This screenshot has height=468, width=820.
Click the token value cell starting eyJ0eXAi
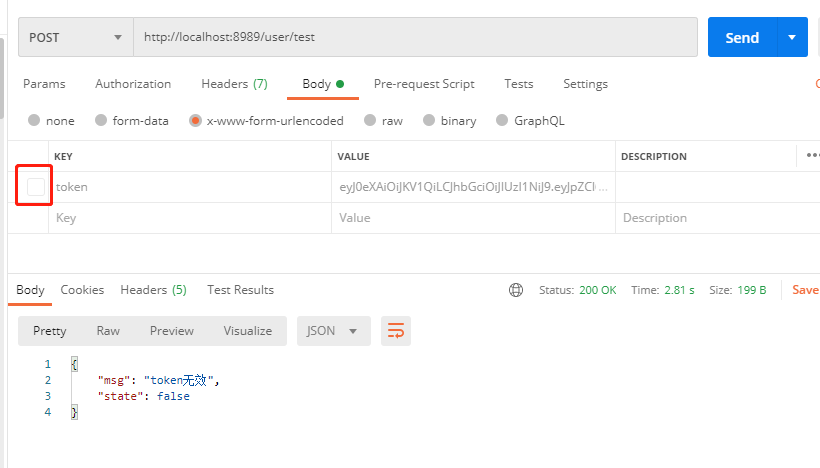[473, 187]
